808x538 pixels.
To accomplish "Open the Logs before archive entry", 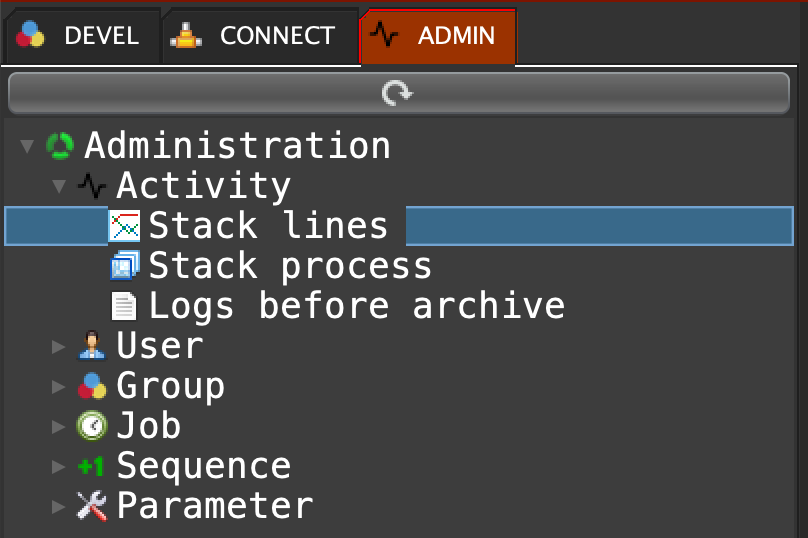I will [356, 306].
